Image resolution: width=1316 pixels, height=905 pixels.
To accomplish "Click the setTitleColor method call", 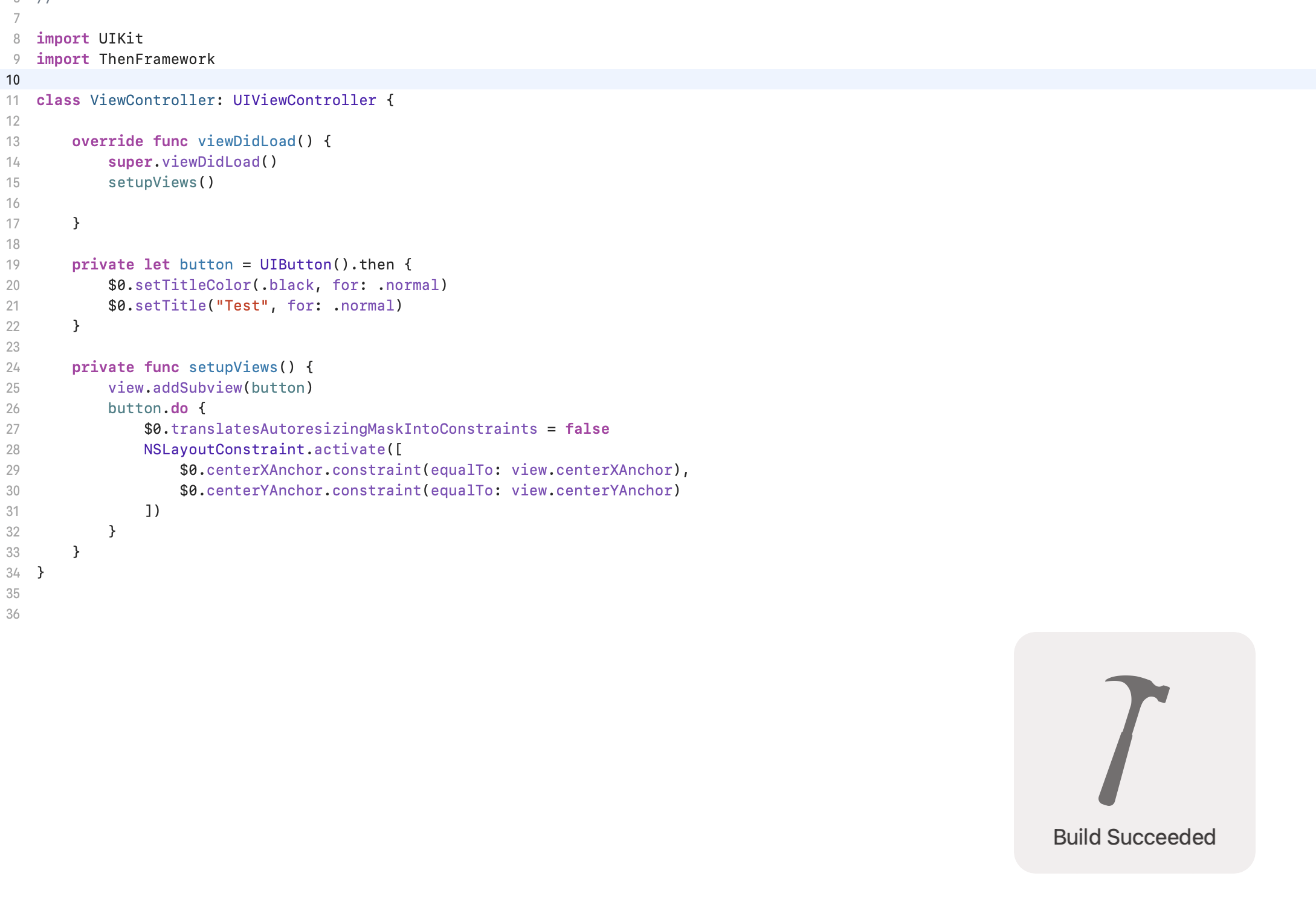I will point(193,285).
